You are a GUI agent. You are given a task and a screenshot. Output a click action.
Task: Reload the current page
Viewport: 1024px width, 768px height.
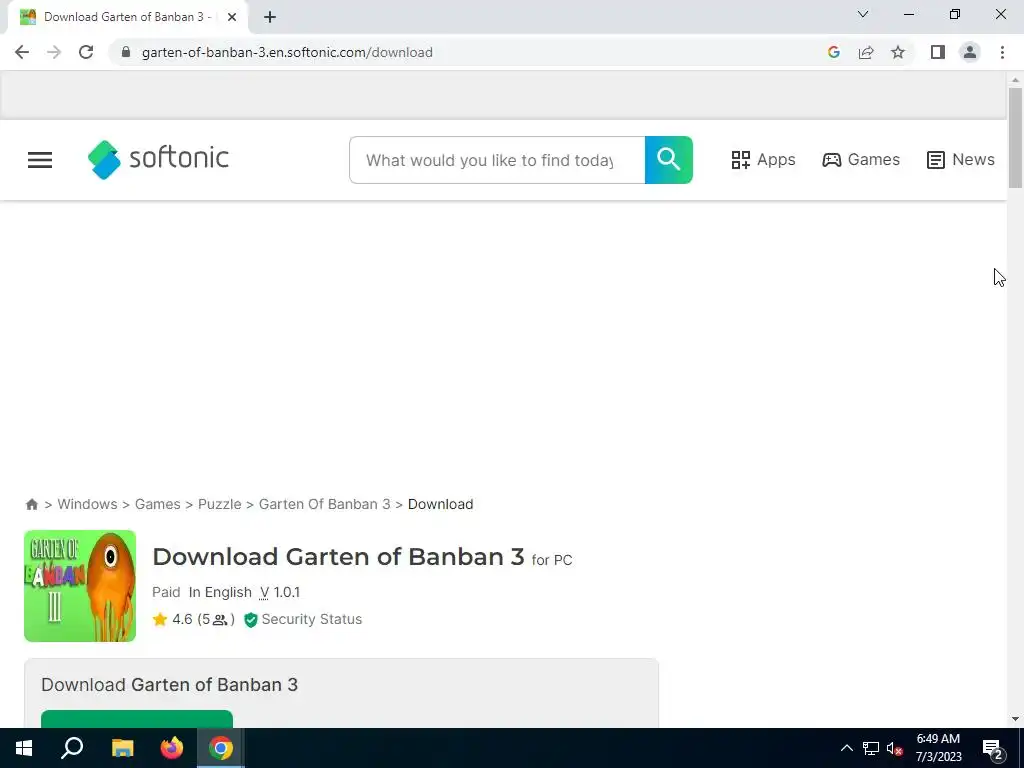tap(86, 52)
